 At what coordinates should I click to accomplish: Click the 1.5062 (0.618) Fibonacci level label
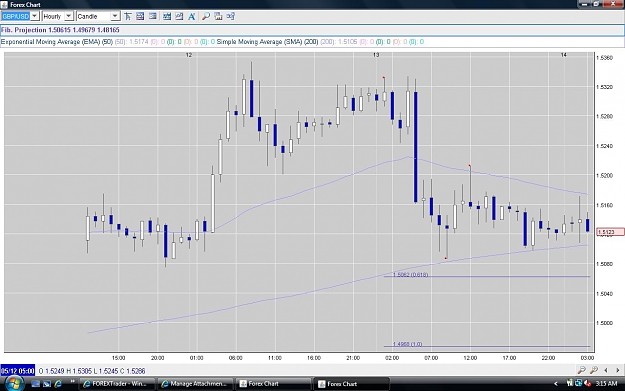(x=410, y=275)
